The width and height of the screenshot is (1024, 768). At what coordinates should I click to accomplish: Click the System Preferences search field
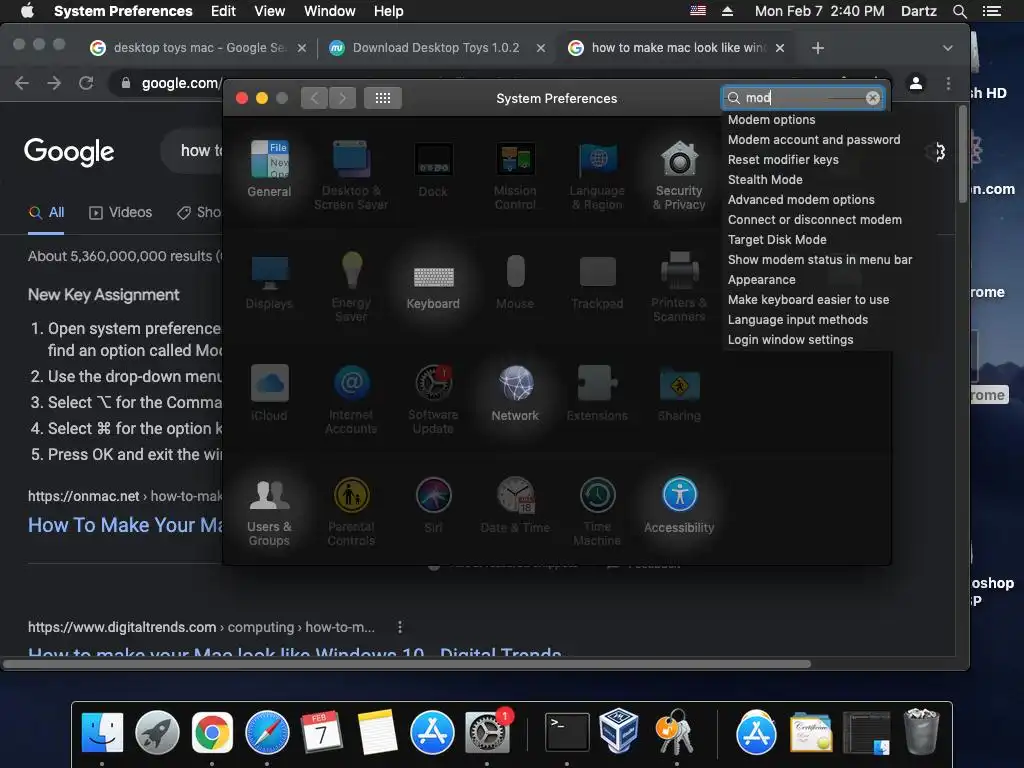803,98
